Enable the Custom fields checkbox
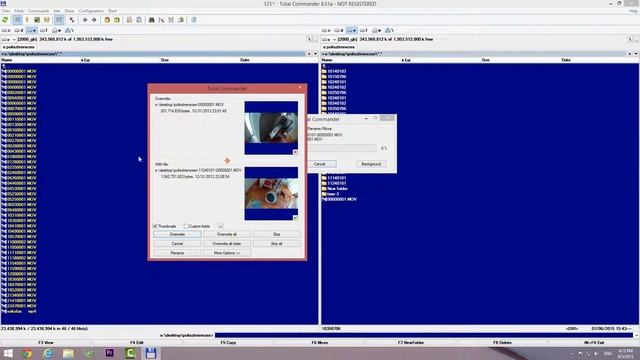The width and height of the screenshot is (640, 360). 186,226
